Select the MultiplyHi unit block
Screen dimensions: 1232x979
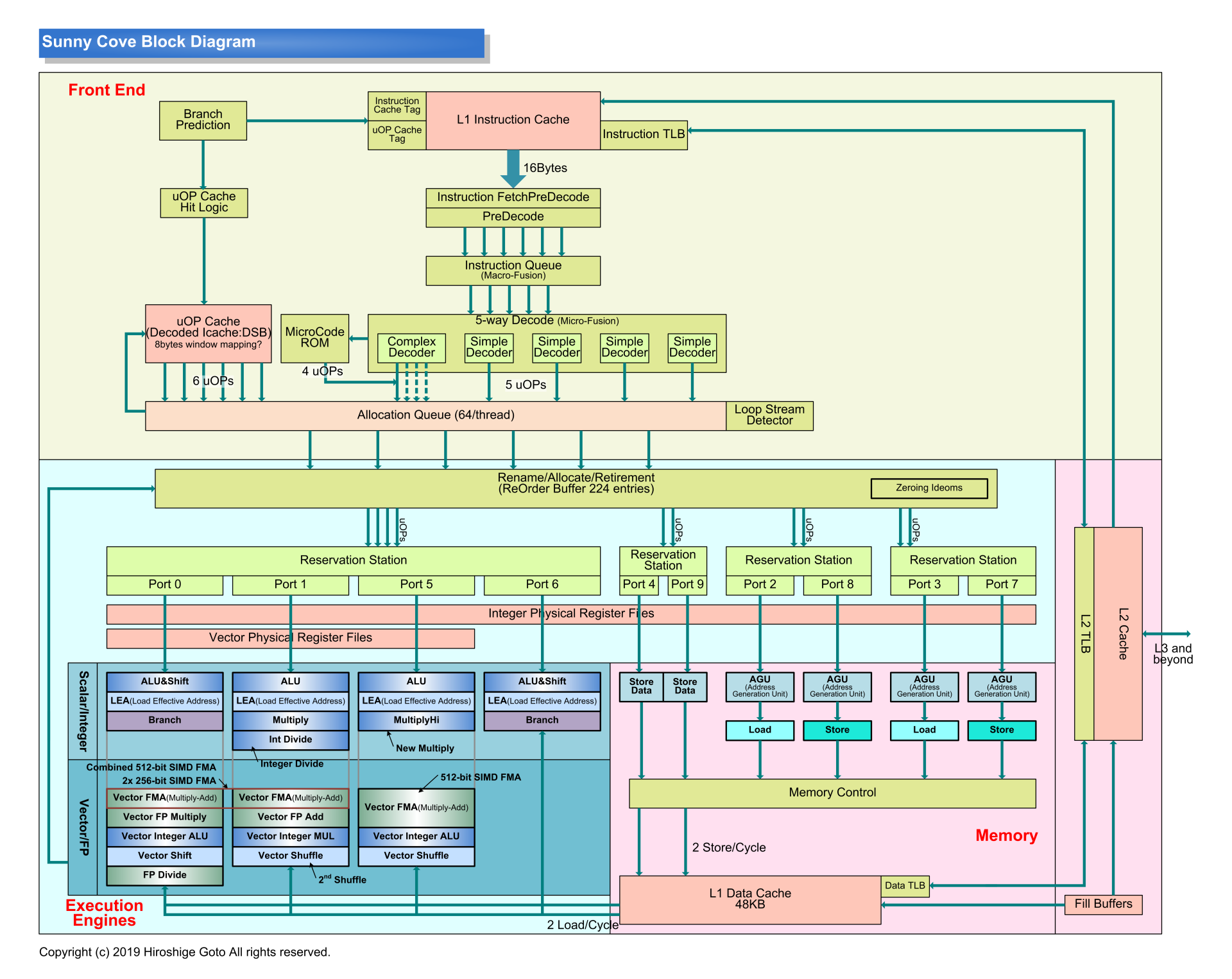pos(416,720)
